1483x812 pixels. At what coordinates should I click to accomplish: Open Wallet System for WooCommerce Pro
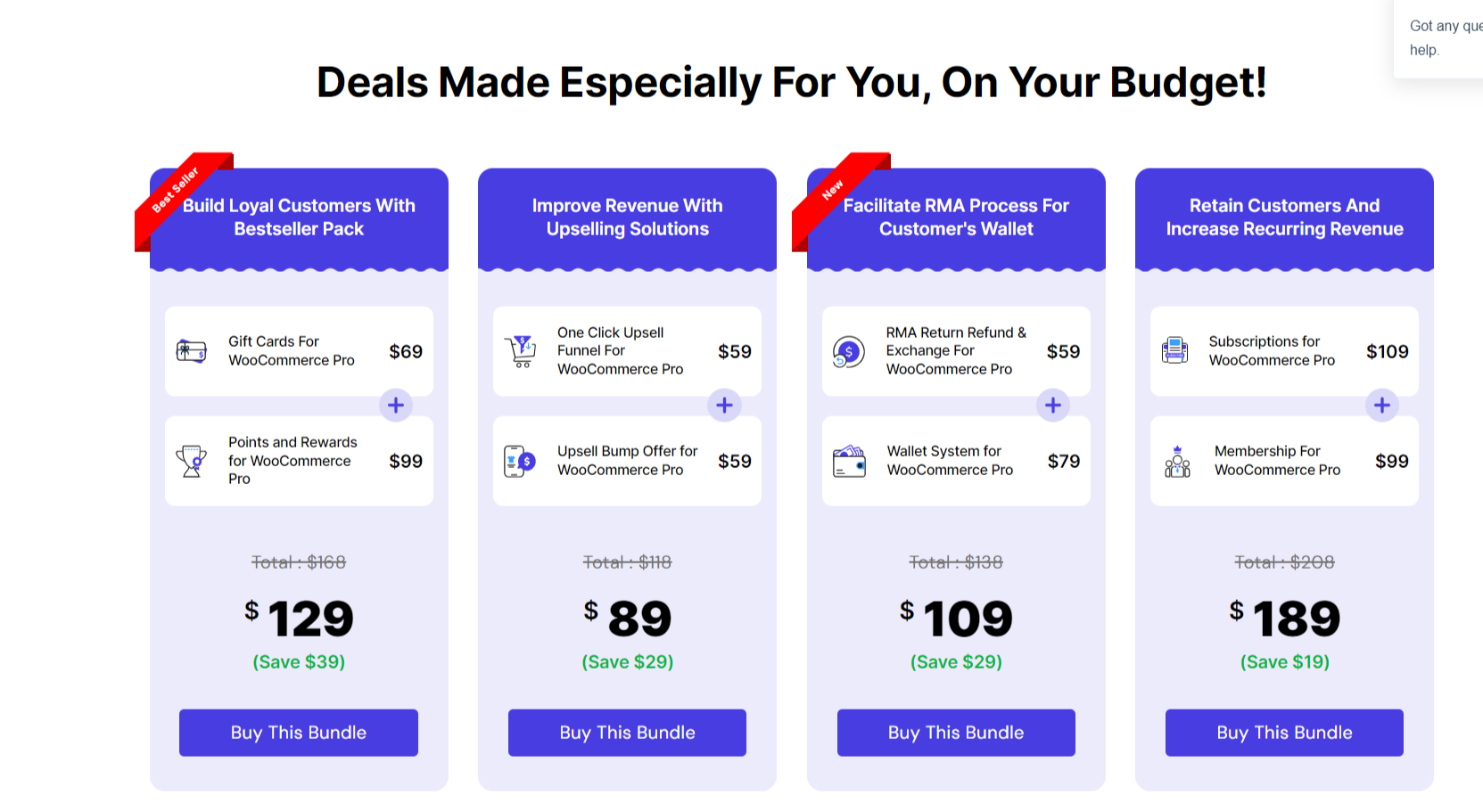tap(950, 461)
